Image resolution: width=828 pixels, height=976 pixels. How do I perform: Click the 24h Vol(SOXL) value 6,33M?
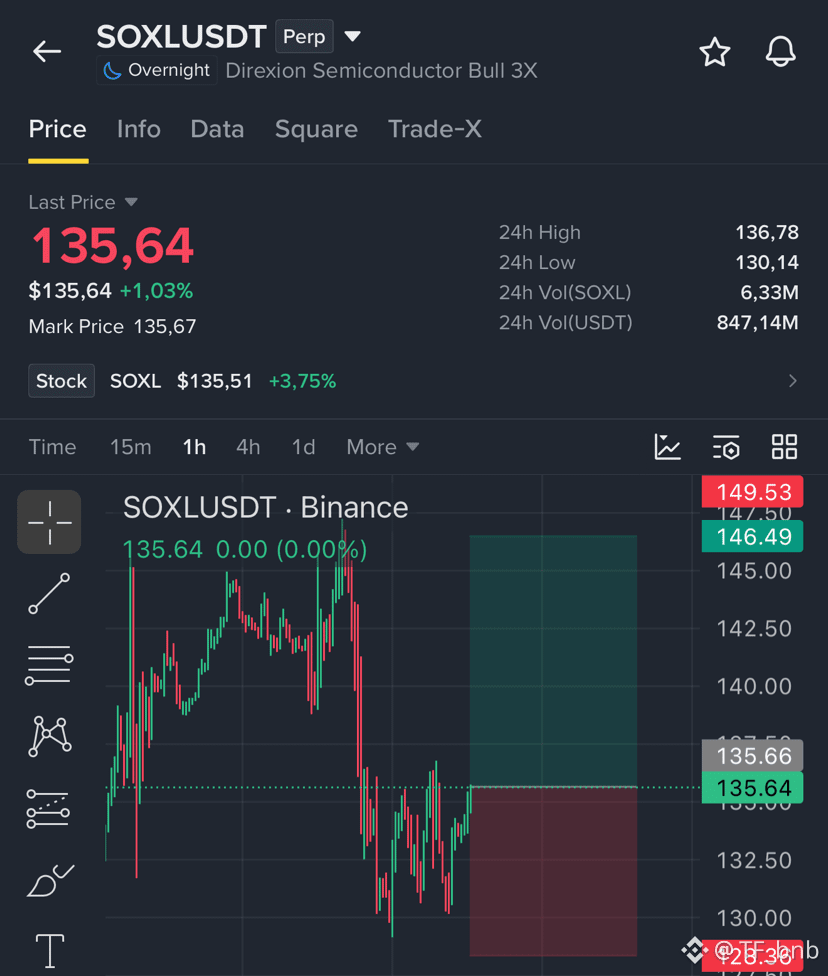(769, 292)
